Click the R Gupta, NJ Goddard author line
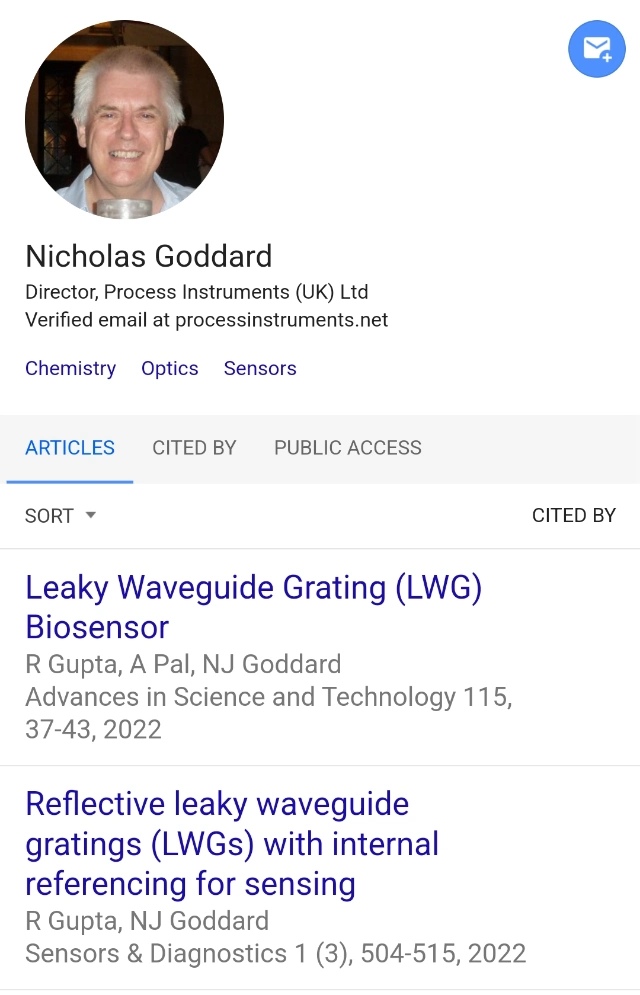640x995 pixels. pyautogui.click(x=147, y=921)
